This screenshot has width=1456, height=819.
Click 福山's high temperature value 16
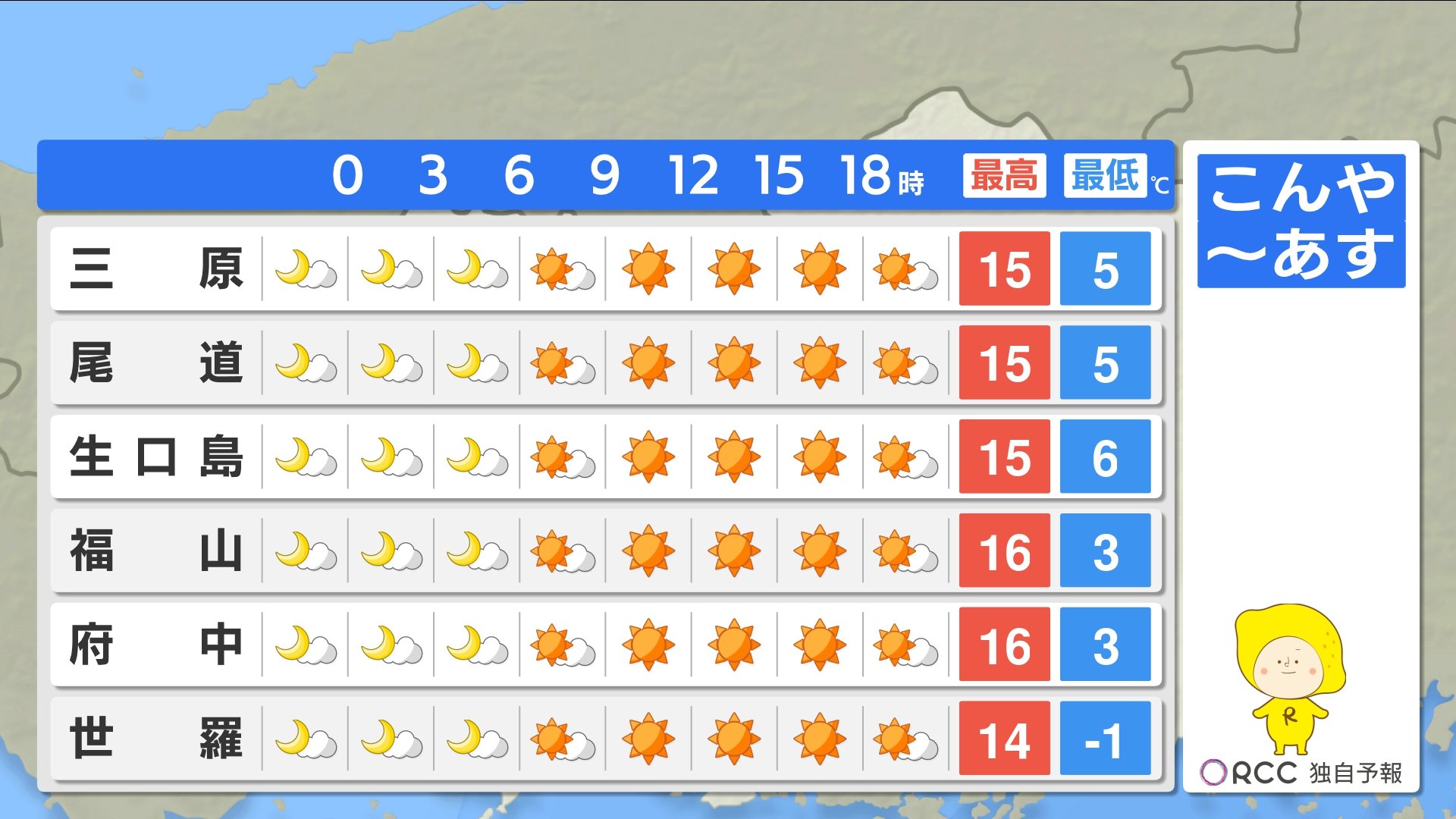[x=1004, y=551]
